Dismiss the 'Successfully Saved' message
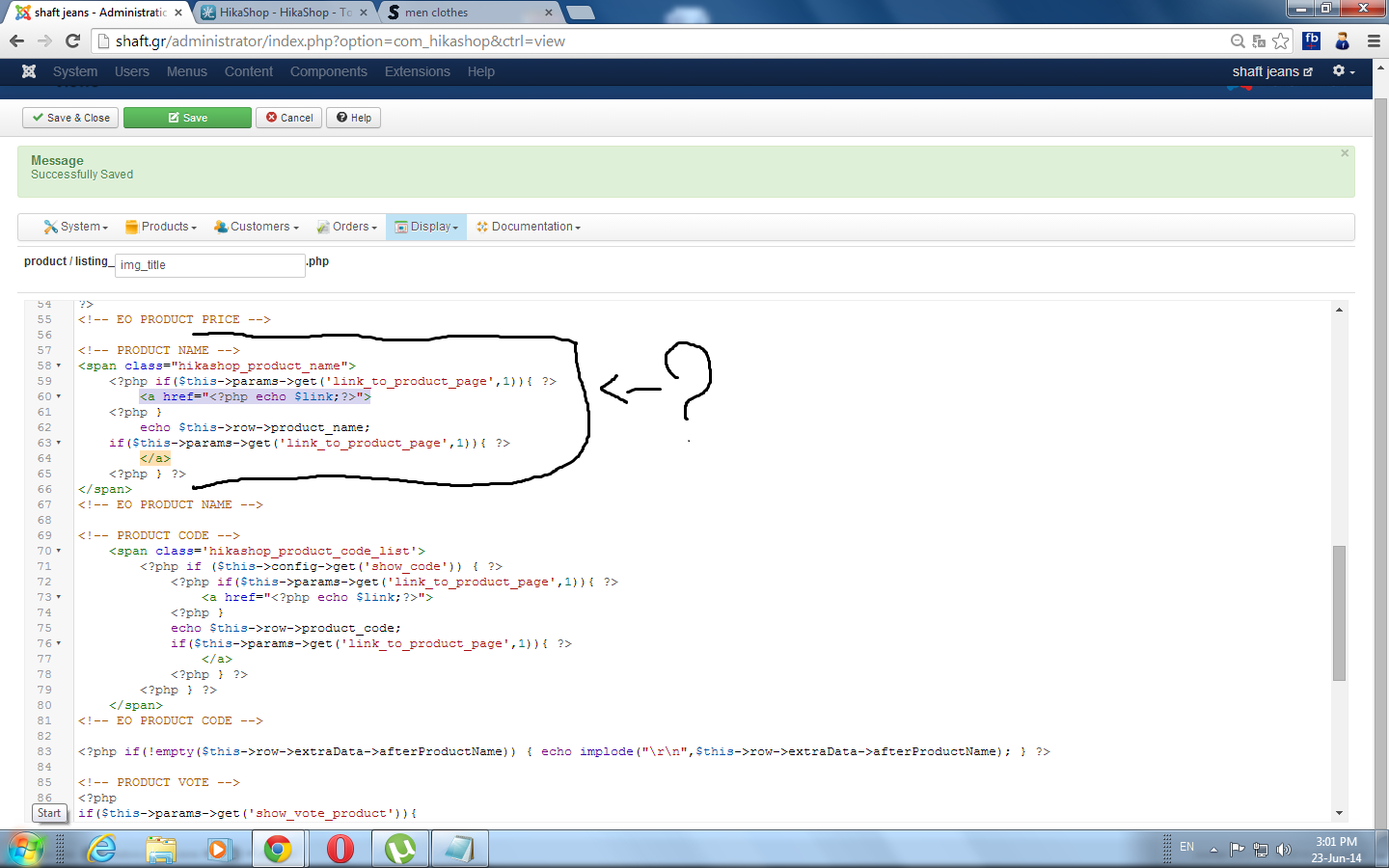The image size is (1389, 868). (x=1345, y=153)
